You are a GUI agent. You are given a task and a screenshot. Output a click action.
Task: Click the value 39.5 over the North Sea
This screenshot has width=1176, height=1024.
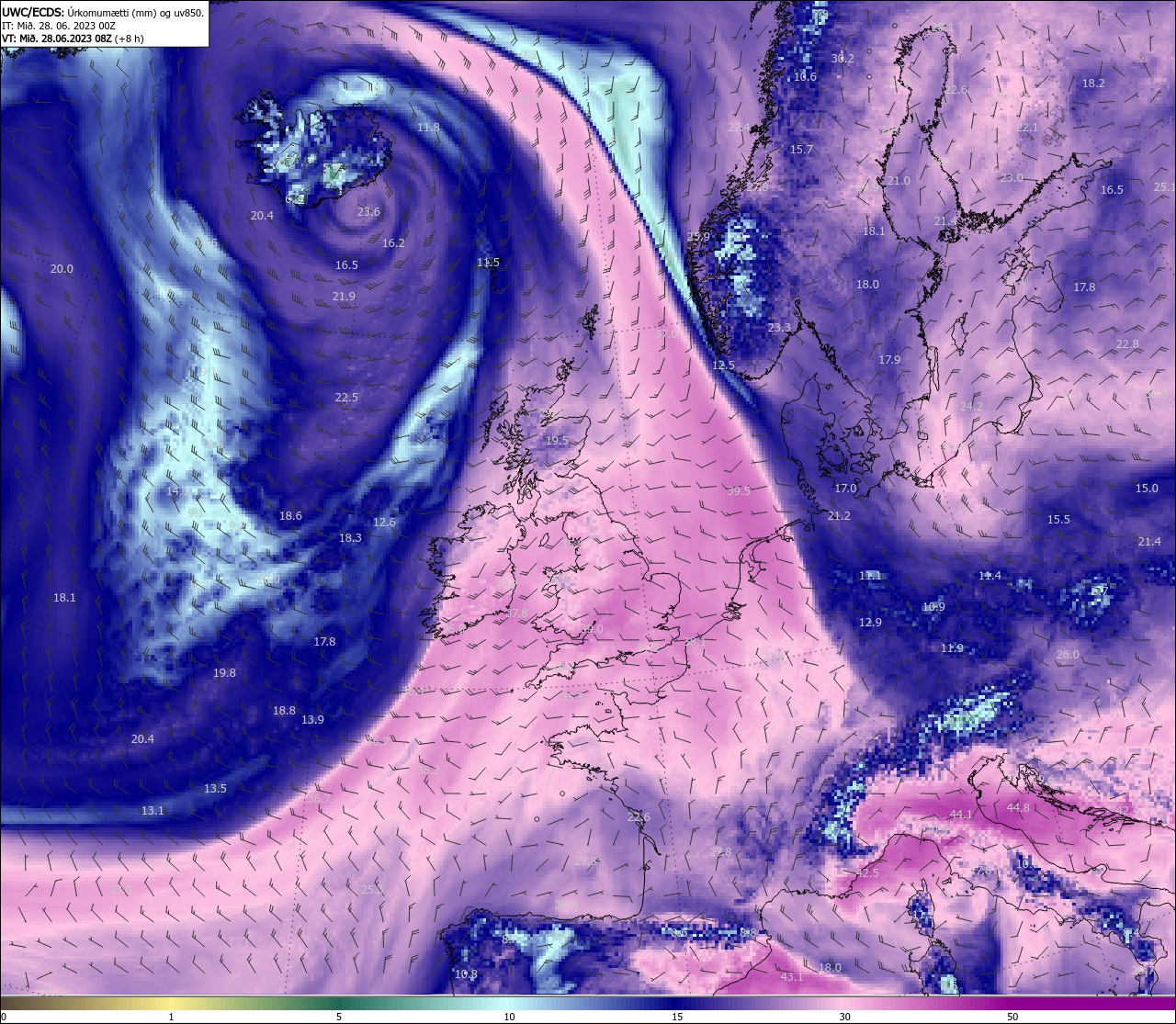point(739,491)
